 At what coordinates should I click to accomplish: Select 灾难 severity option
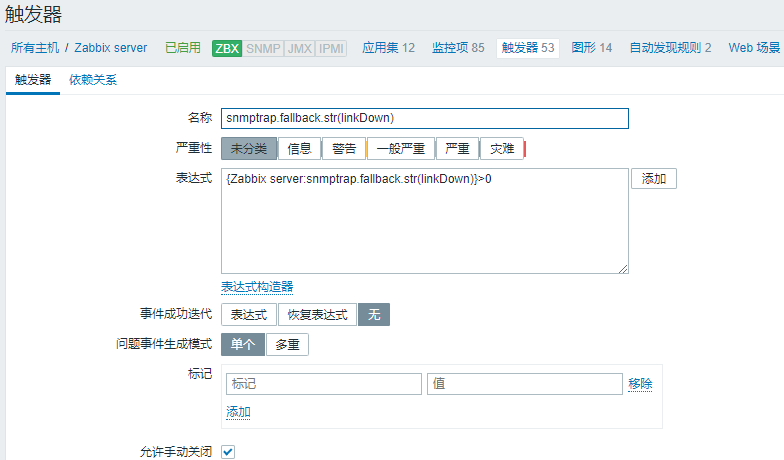[x=502, y=148]
